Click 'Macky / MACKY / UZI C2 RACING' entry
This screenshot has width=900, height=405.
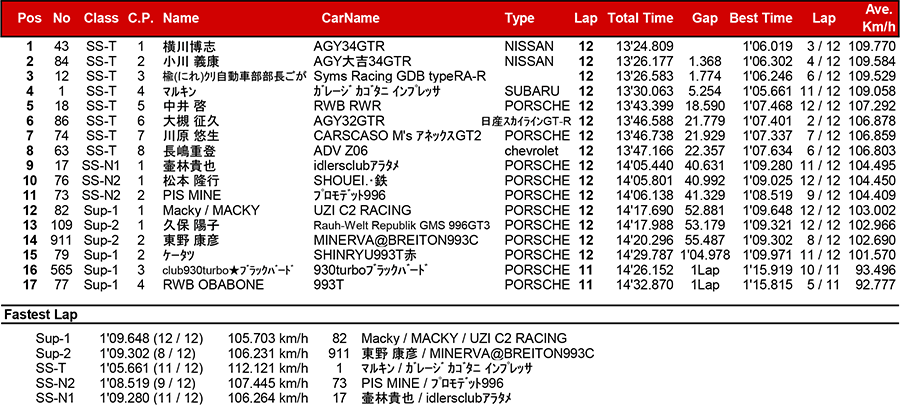[464, 338]
